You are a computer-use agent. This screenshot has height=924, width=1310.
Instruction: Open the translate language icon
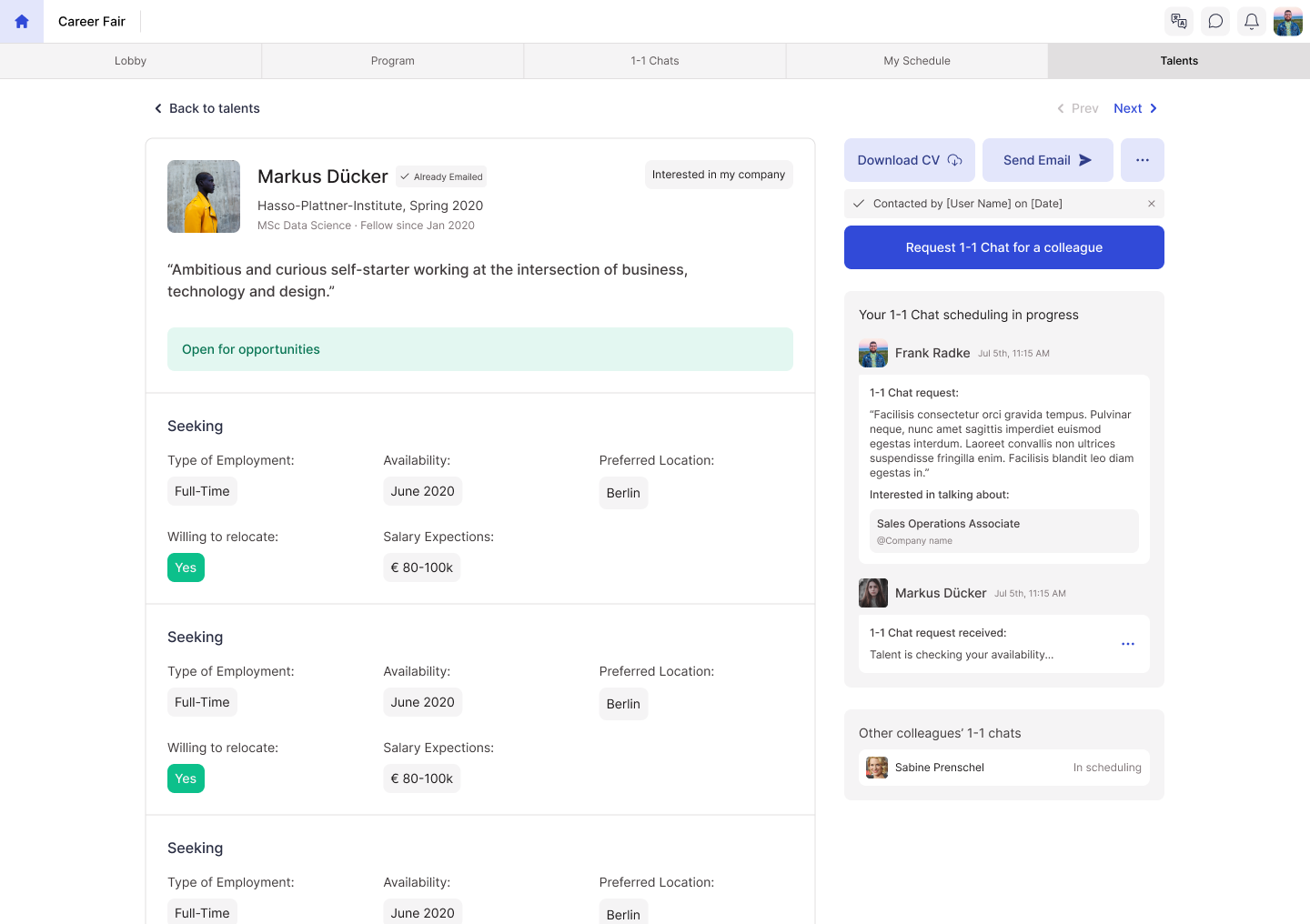click(1179, 22)
